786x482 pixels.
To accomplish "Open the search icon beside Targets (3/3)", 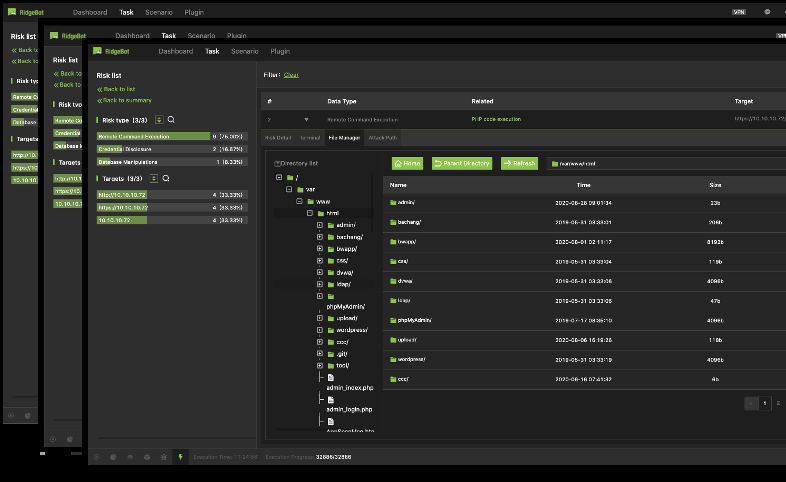I will 166,178.
